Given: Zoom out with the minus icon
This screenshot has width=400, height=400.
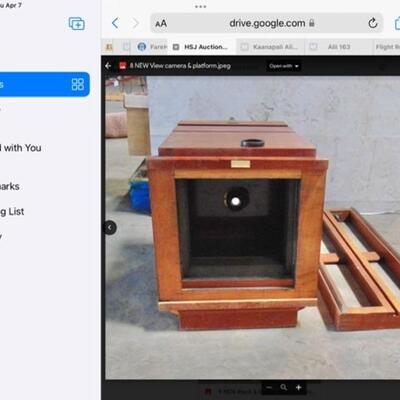Looking at the screenshot, I should 269,387.
